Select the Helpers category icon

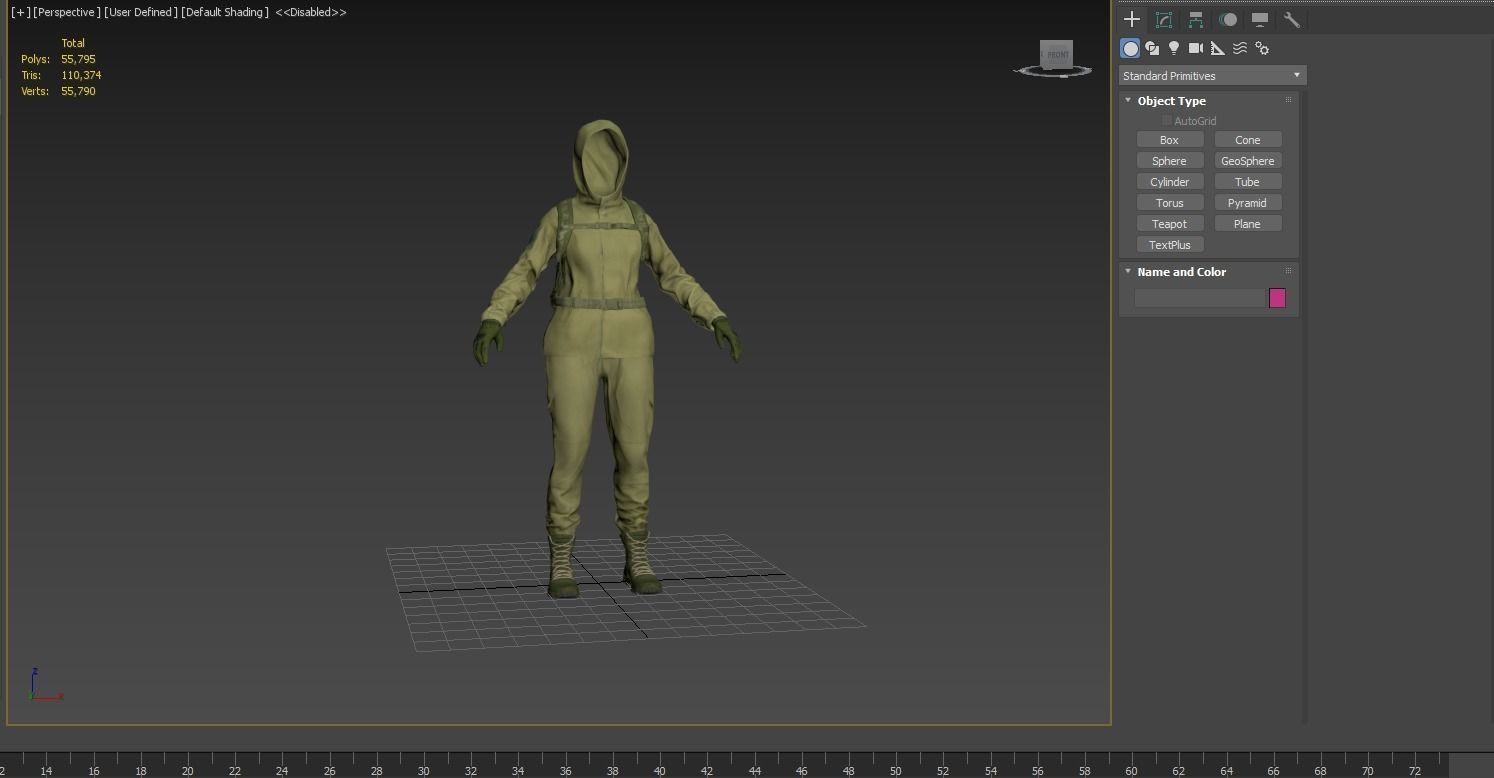tap(1218, 48)
